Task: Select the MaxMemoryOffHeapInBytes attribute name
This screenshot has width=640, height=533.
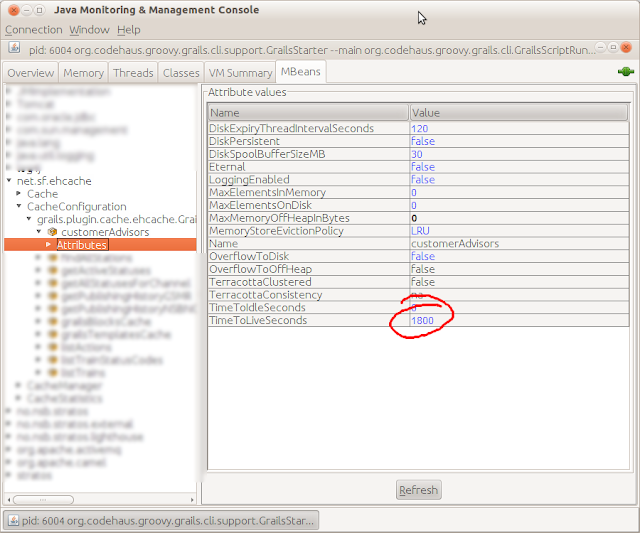Action: tap(279, 218)
